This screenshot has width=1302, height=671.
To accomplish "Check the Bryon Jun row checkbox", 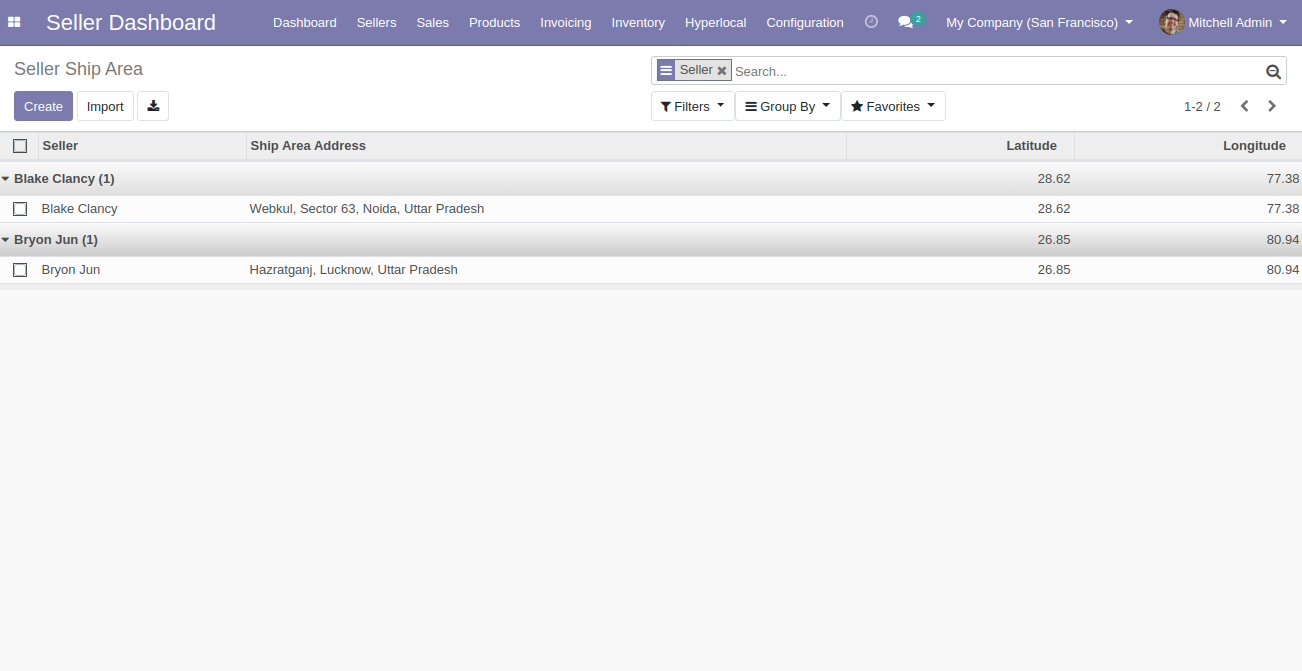I will (x=20, y=270).
